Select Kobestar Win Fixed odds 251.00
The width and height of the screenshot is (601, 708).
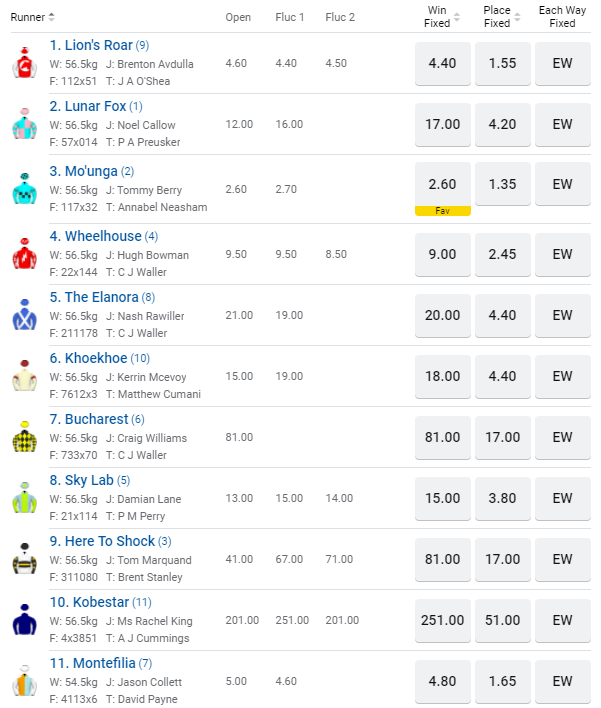point(442,620)
